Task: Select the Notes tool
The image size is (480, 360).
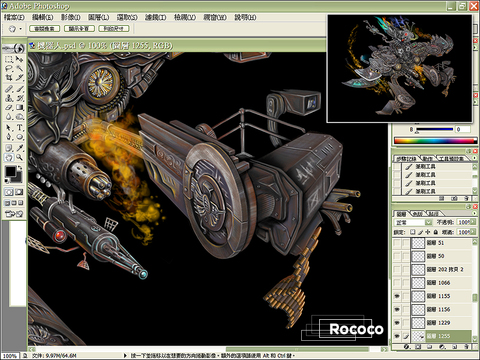Action: tap(9, 148)
